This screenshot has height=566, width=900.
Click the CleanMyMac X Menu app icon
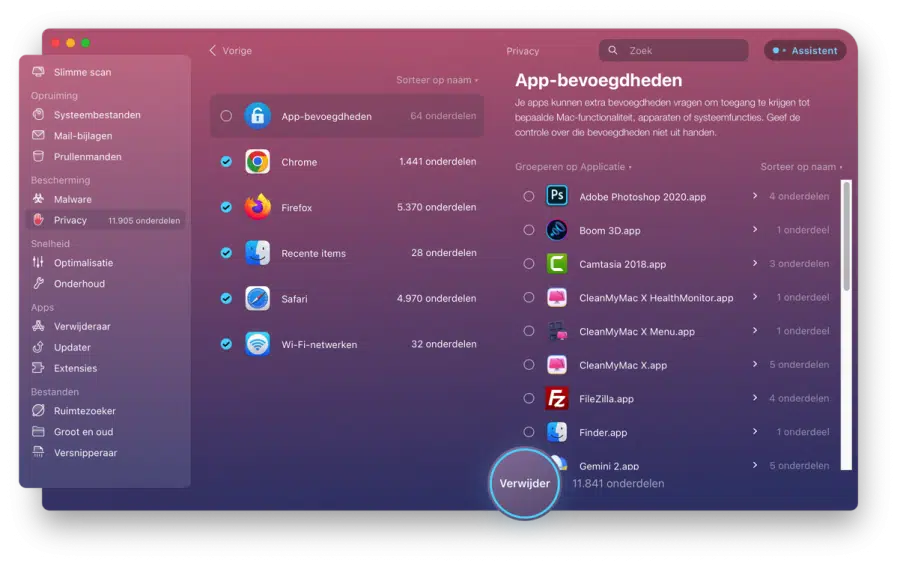click(556, 331)
